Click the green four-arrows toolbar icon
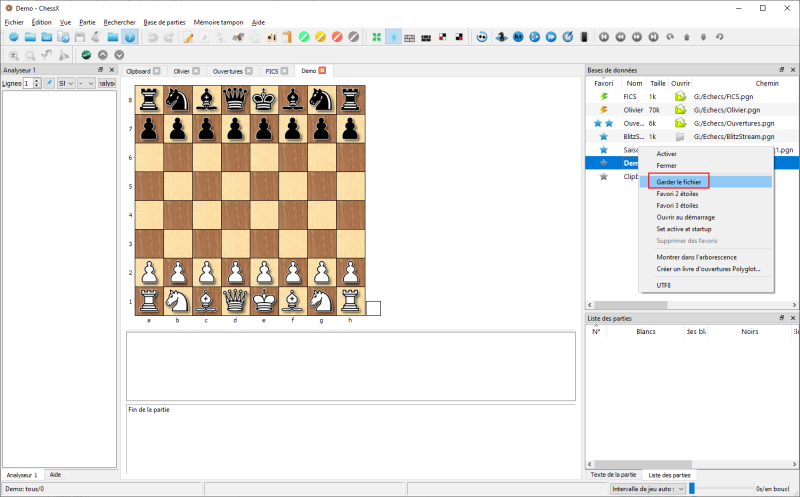This screenshot has height=497, width=800. click(376, 37)
